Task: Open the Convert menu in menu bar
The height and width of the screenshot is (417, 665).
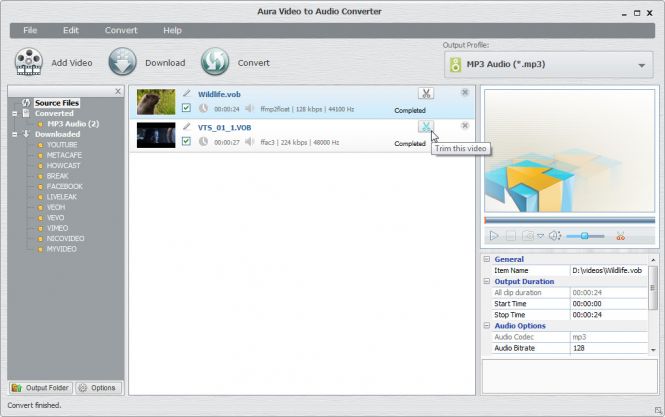Action: (121, 30)
